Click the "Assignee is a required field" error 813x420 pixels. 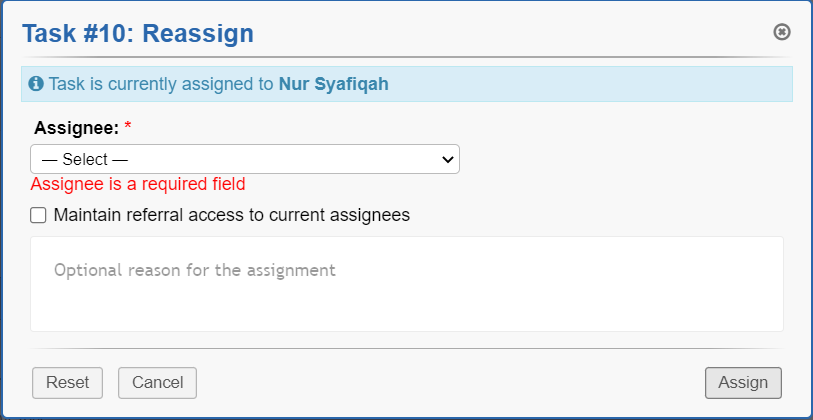(138, 184)
